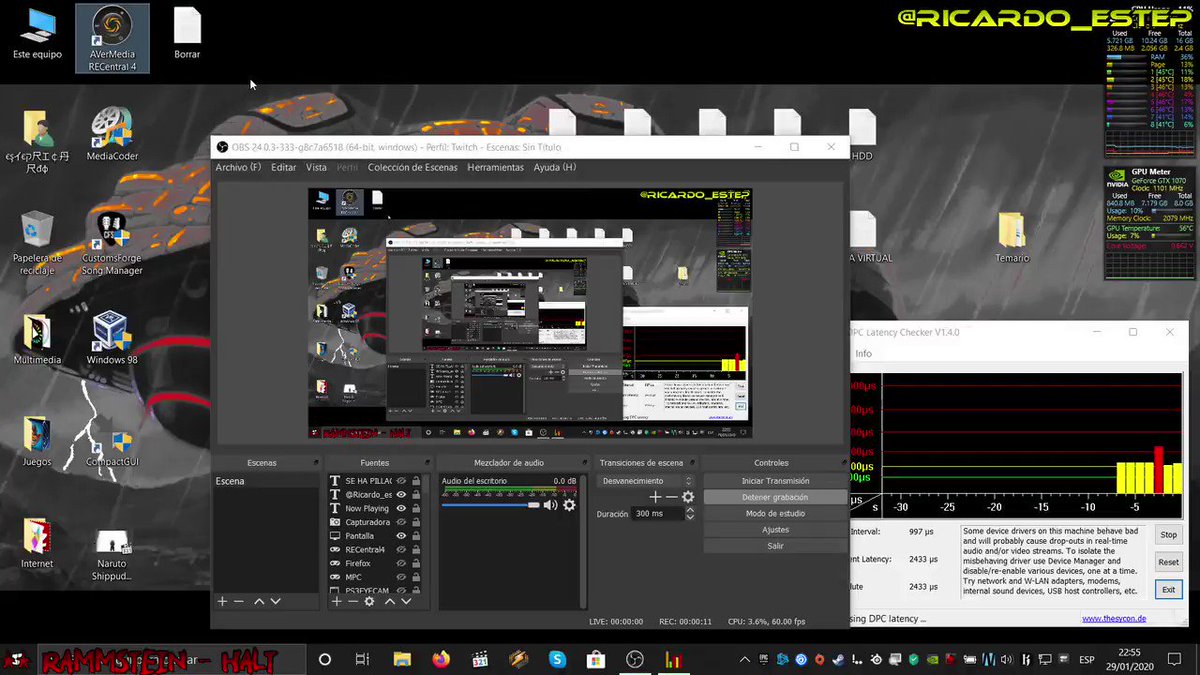Hide the Now Playing source
Image resolution: width=1200 pixels, height=675 pixels.
[x=401, y=509]
